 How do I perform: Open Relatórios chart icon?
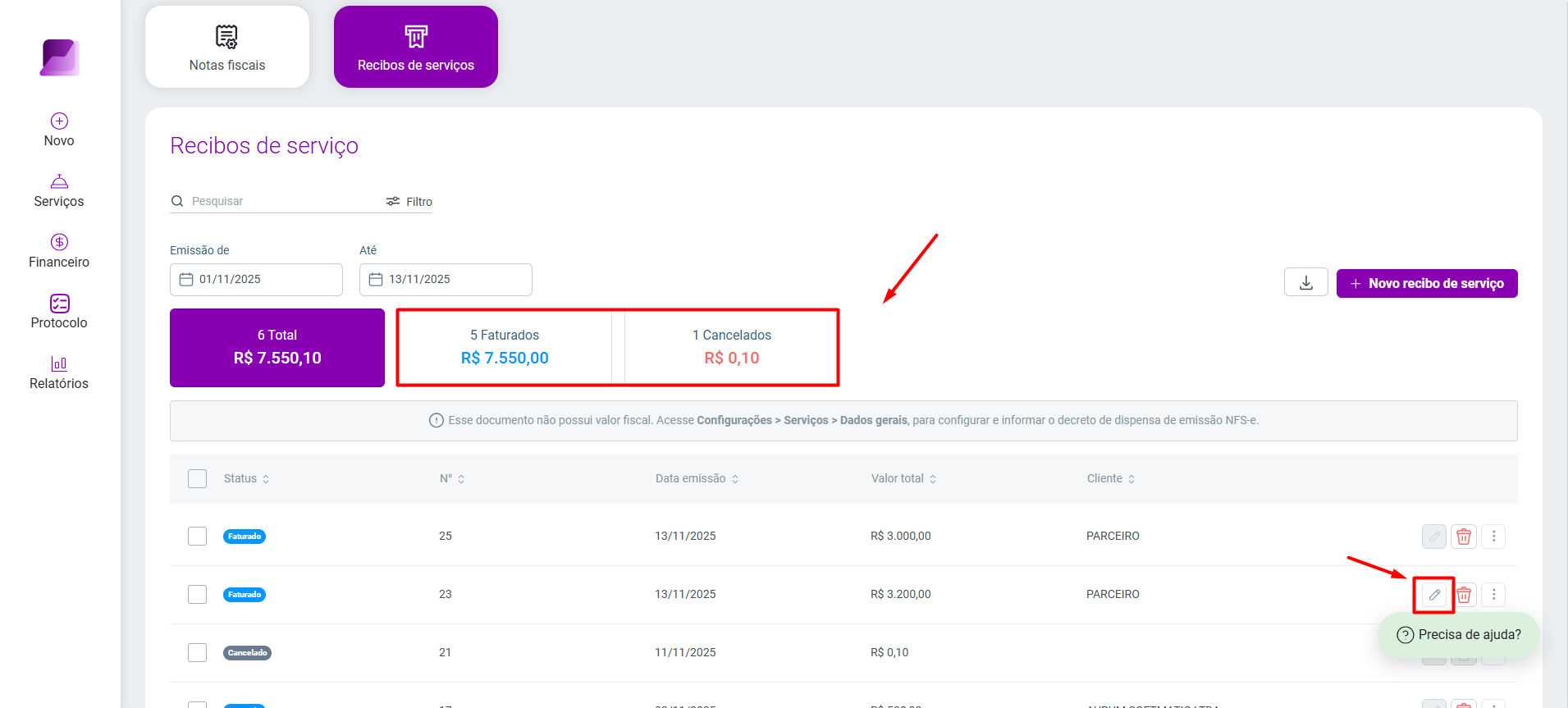coord(59,363)
